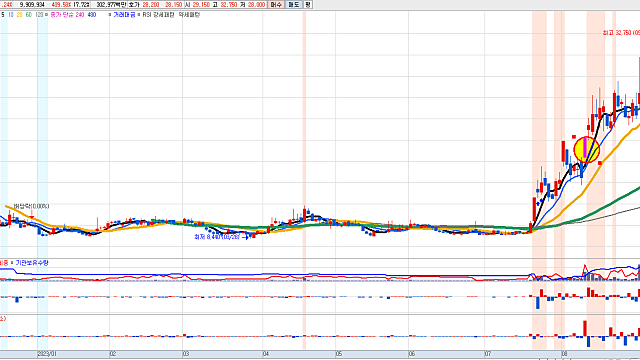
Task: Click the 05 month axis label
Action: pyautogui.click(x=339, y=354)
